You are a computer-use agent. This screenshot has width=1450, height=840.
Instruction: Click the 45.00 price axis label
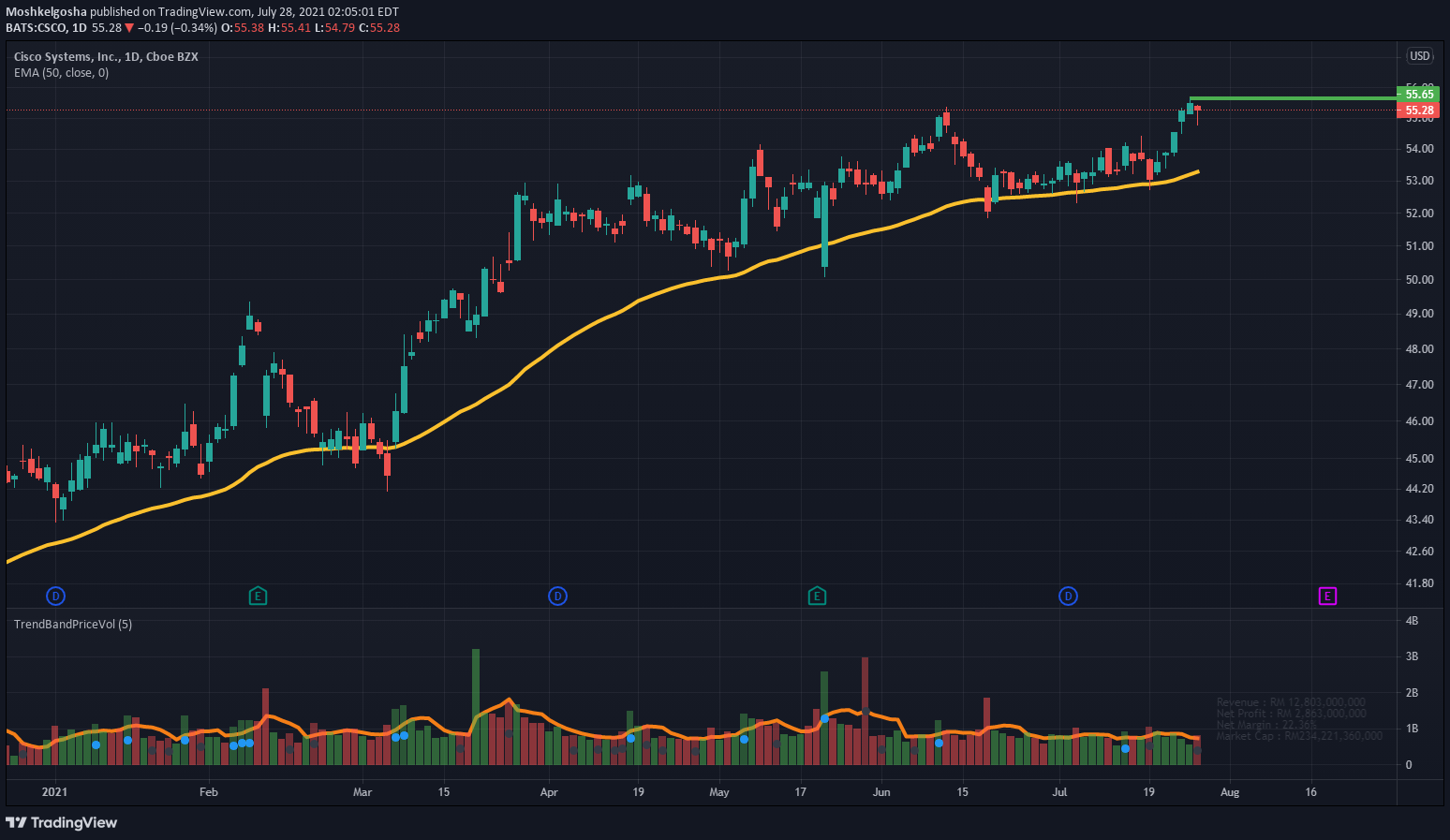click(x=1420, y=459)
